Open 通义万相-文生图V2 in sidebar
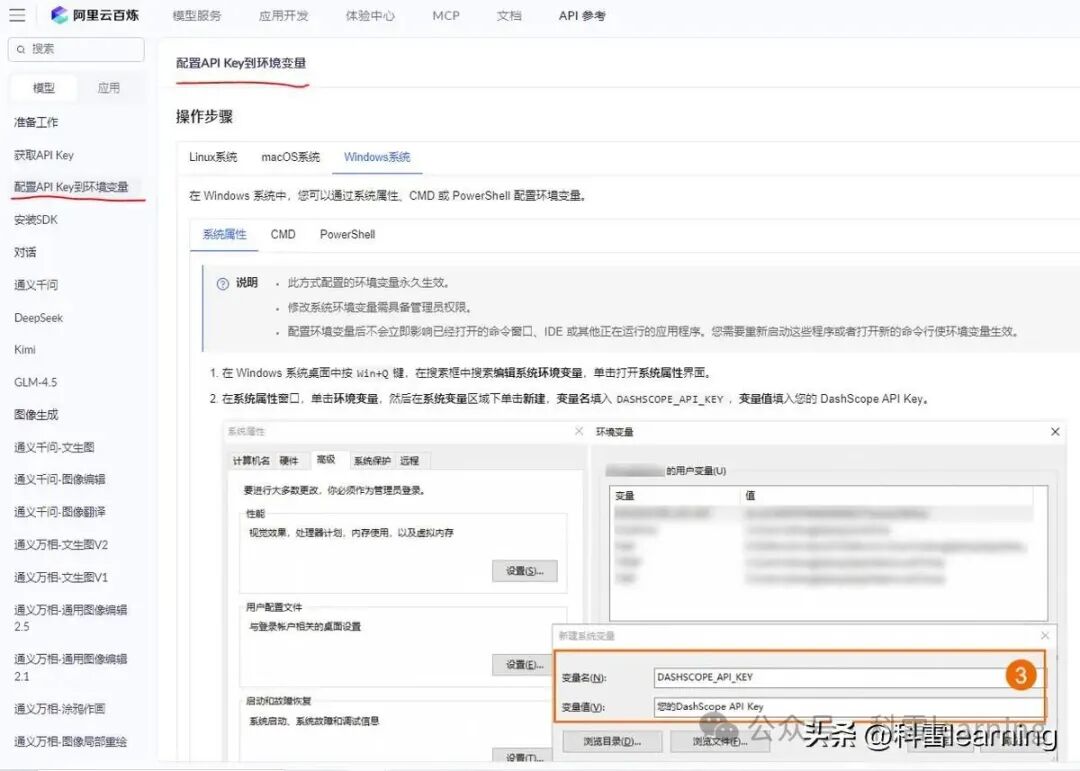 [61, 544]
